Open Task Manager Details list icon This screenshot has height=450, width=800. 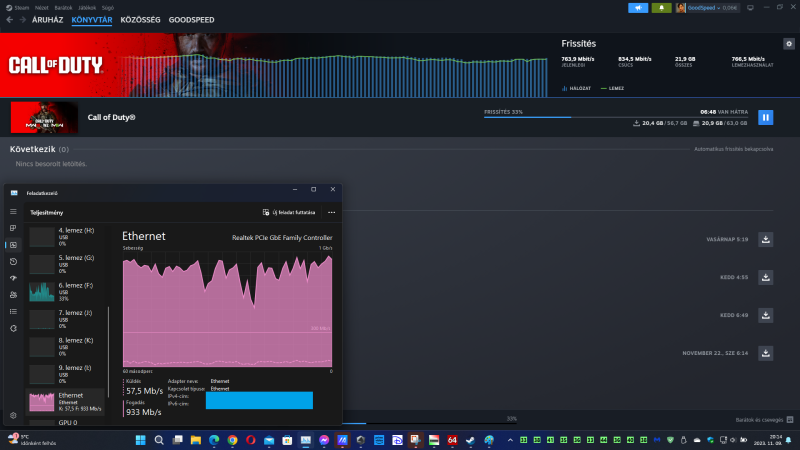(x=13, y=312)
